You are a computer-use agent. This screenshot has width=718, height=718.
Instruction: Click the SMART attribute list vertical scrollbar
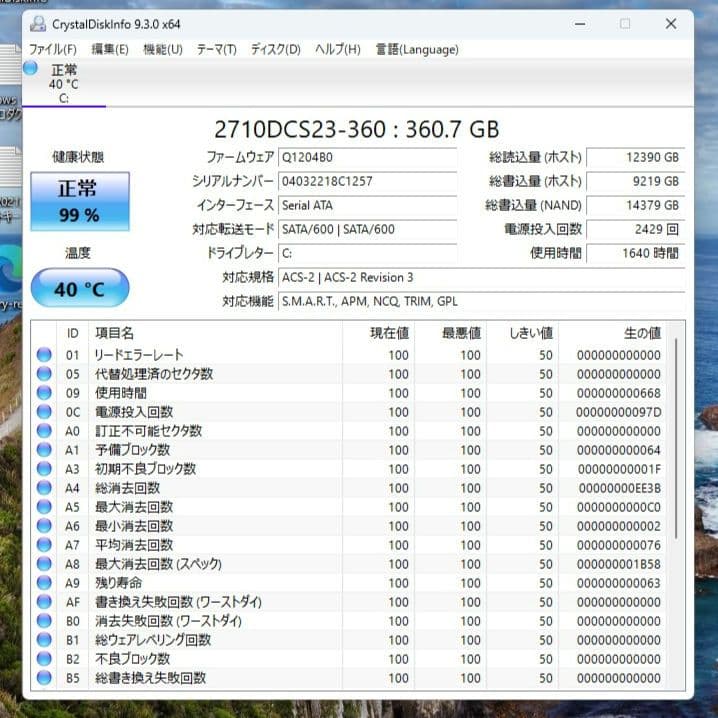tap(676, 439)
